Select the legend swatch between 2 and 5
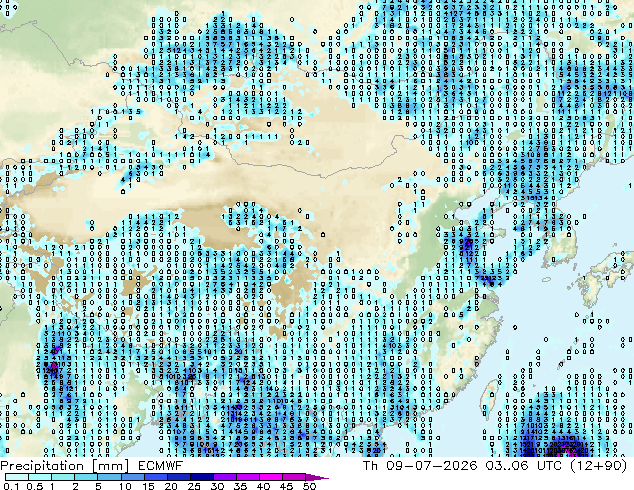 click(x=86, y=477)
